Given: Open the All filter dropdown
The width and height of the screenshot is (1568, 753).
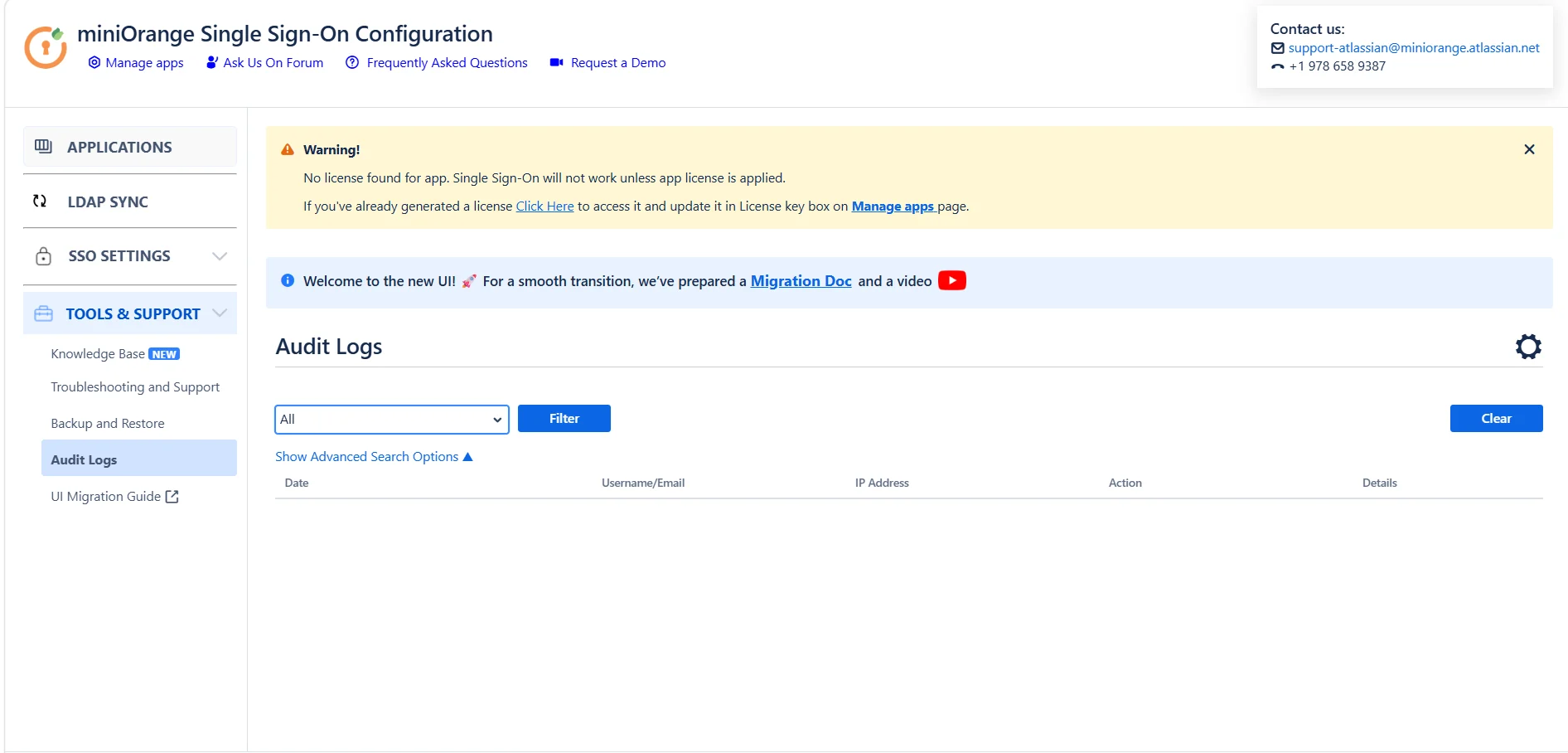Looking at the screenshot, I should [x=392, y=420].
